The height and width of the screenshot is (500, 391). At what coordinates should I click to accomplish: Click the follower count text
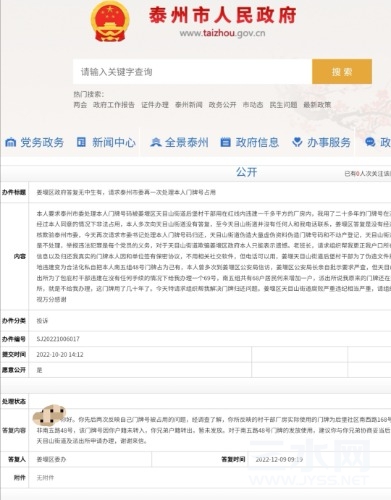point(367,173)
